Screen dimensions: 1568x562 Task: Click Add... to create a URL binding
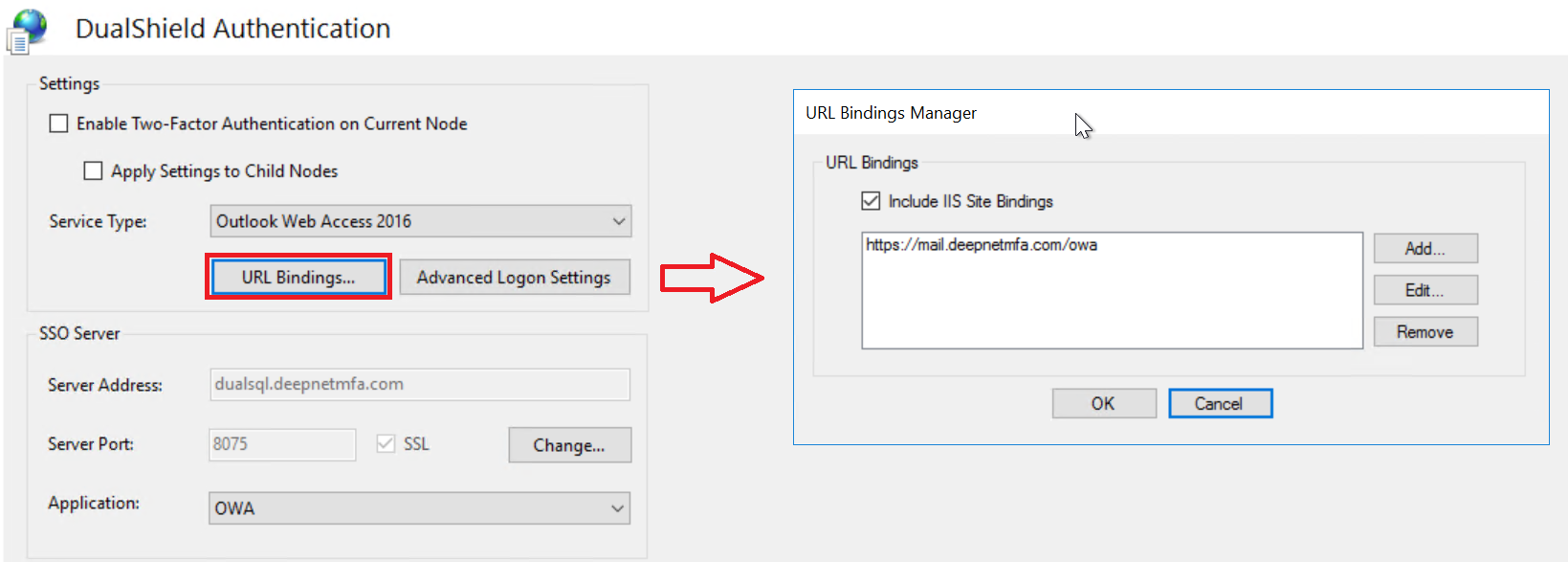pos(1424,249)
